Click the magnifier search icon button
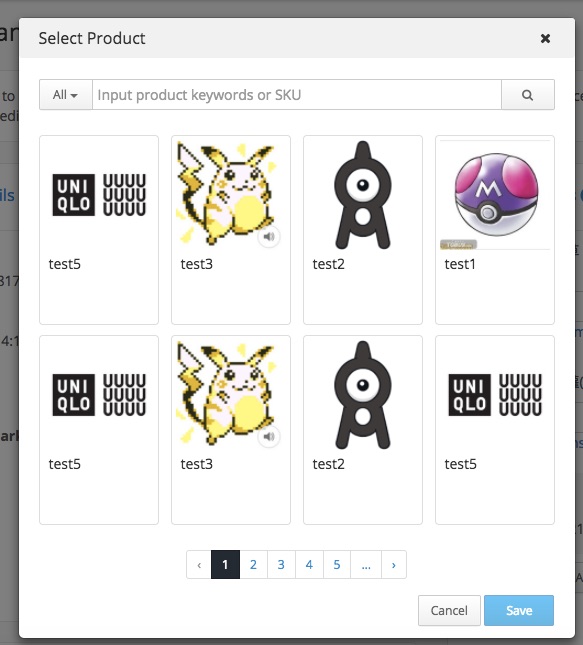Screen dimensions: 583x645 (527, 95)
